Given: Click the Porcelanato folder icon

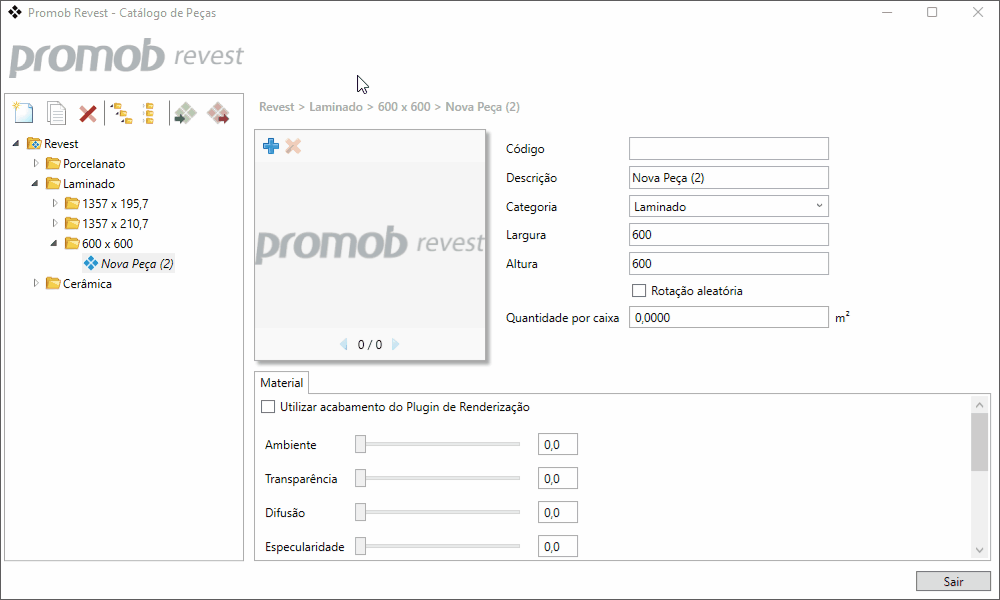Looking at the screenshot, I should click(x=53, y=164).
